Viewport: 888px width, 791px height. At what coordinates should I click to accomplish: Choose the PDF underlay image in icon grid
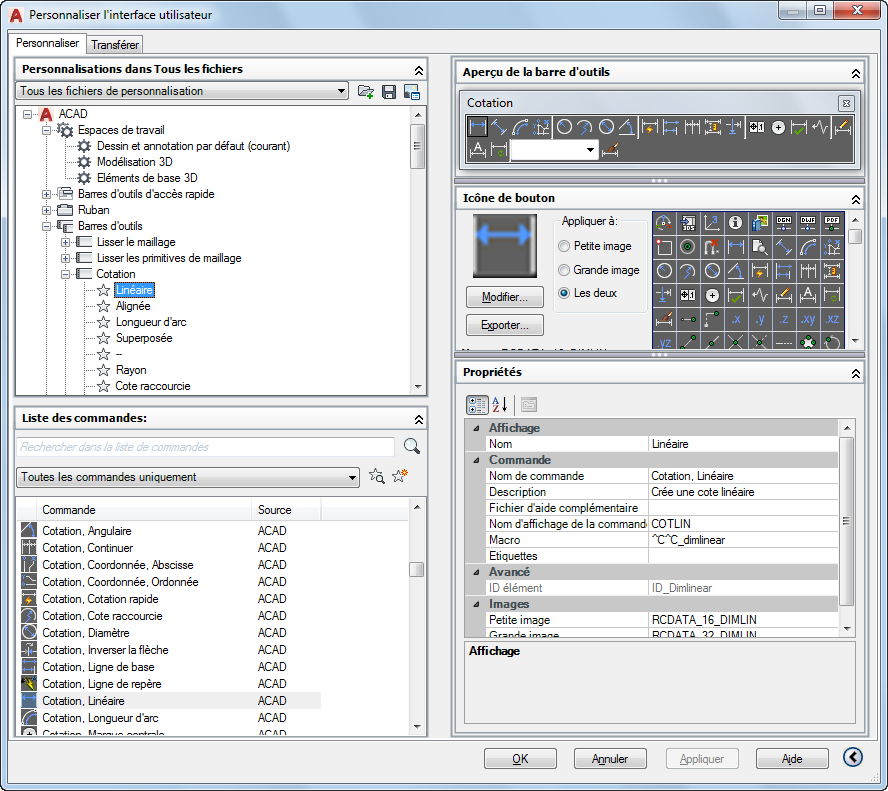[832, 223]
